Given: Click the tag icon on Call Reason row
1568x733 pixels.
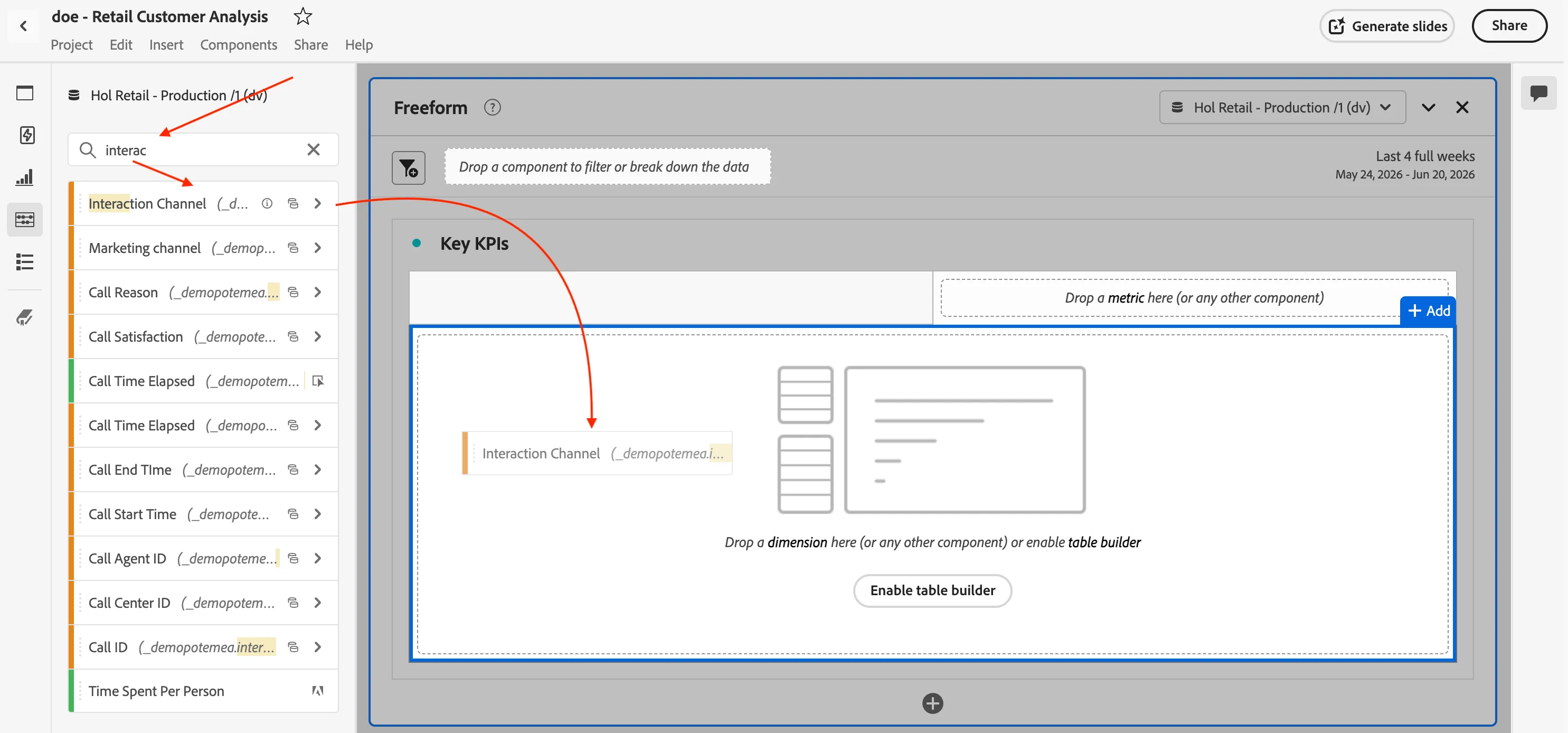Looking at the screenshot, I should click(x=293, y=292).
